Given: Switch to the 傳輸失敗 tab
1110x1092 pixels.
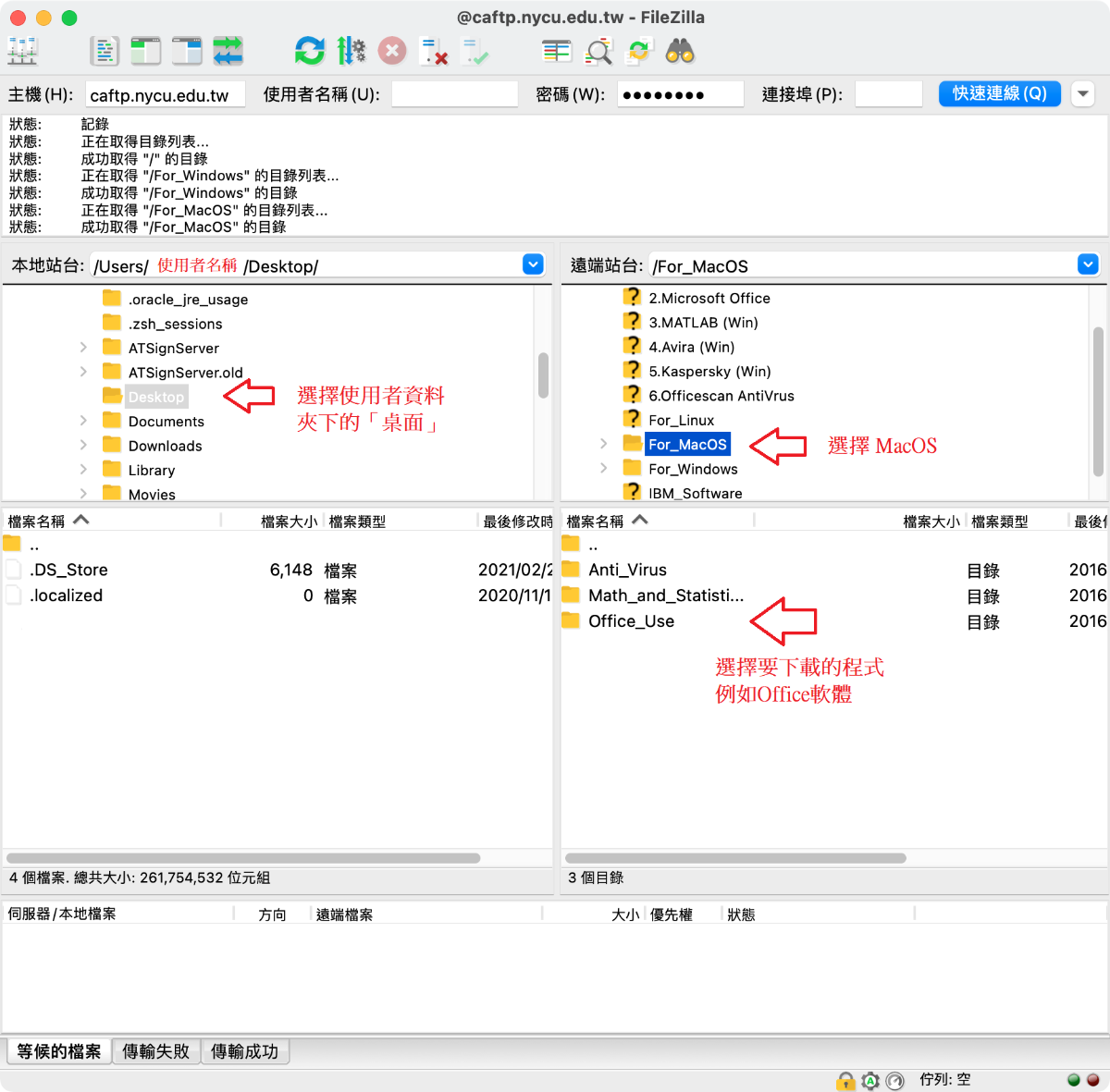Looking at the screenshot, I should pyautogui.click(x=155, y=1051).
